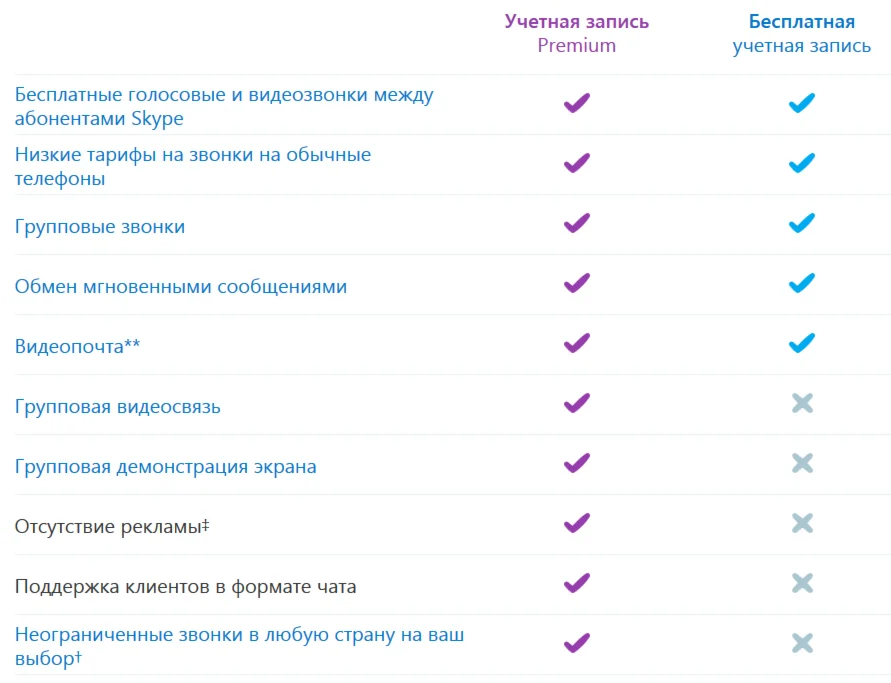Click Premium checkmark for unlimited country calls

point(577,643)
